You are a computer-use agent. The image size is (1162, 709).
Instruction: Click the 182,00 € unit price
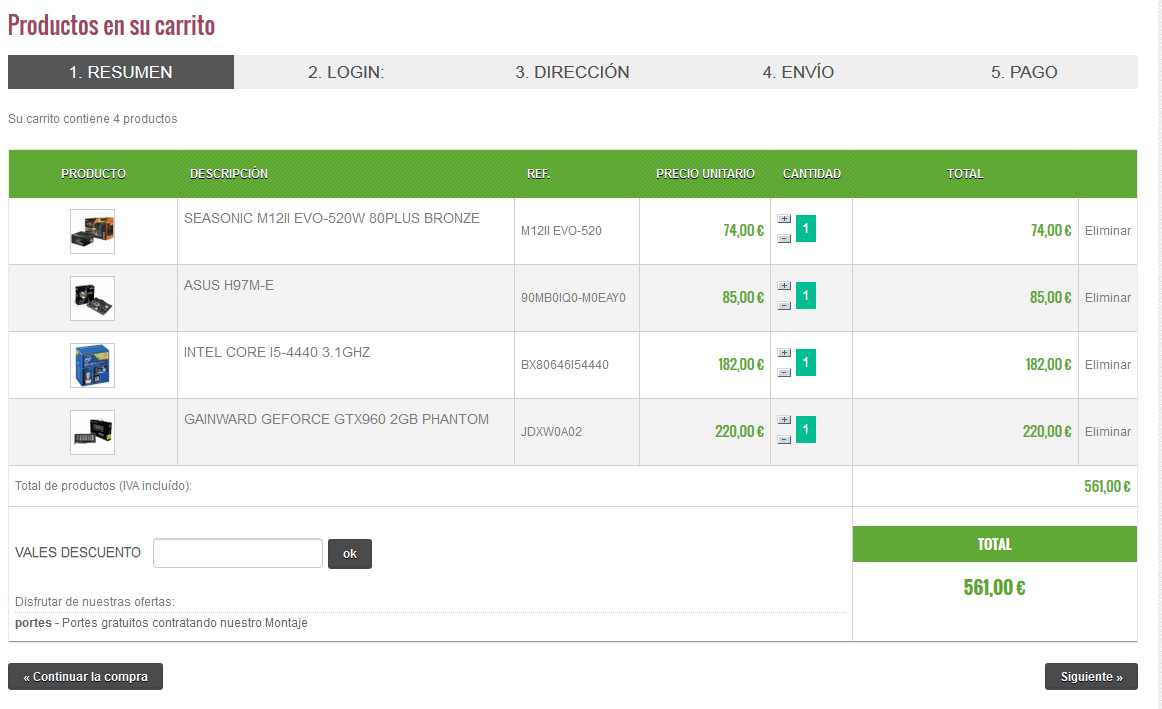pyautogui.click(x=741, y=365)
